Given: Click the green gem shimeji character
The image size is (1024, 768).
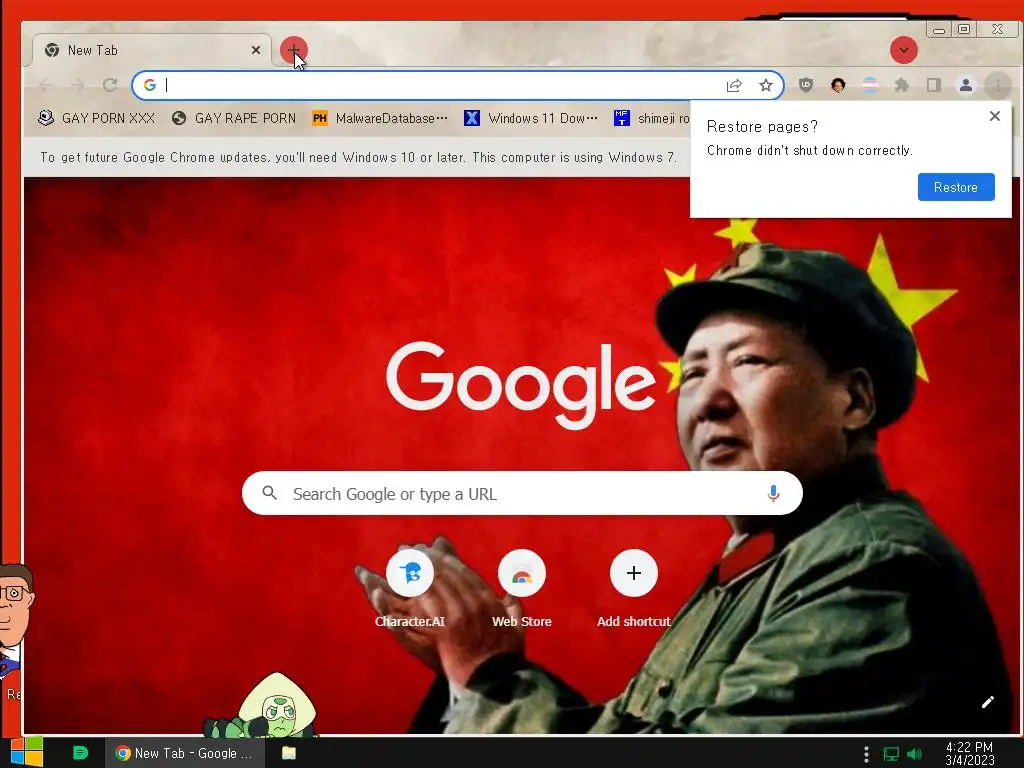Looking at the screenshot, I should click(x=264, y=707).
